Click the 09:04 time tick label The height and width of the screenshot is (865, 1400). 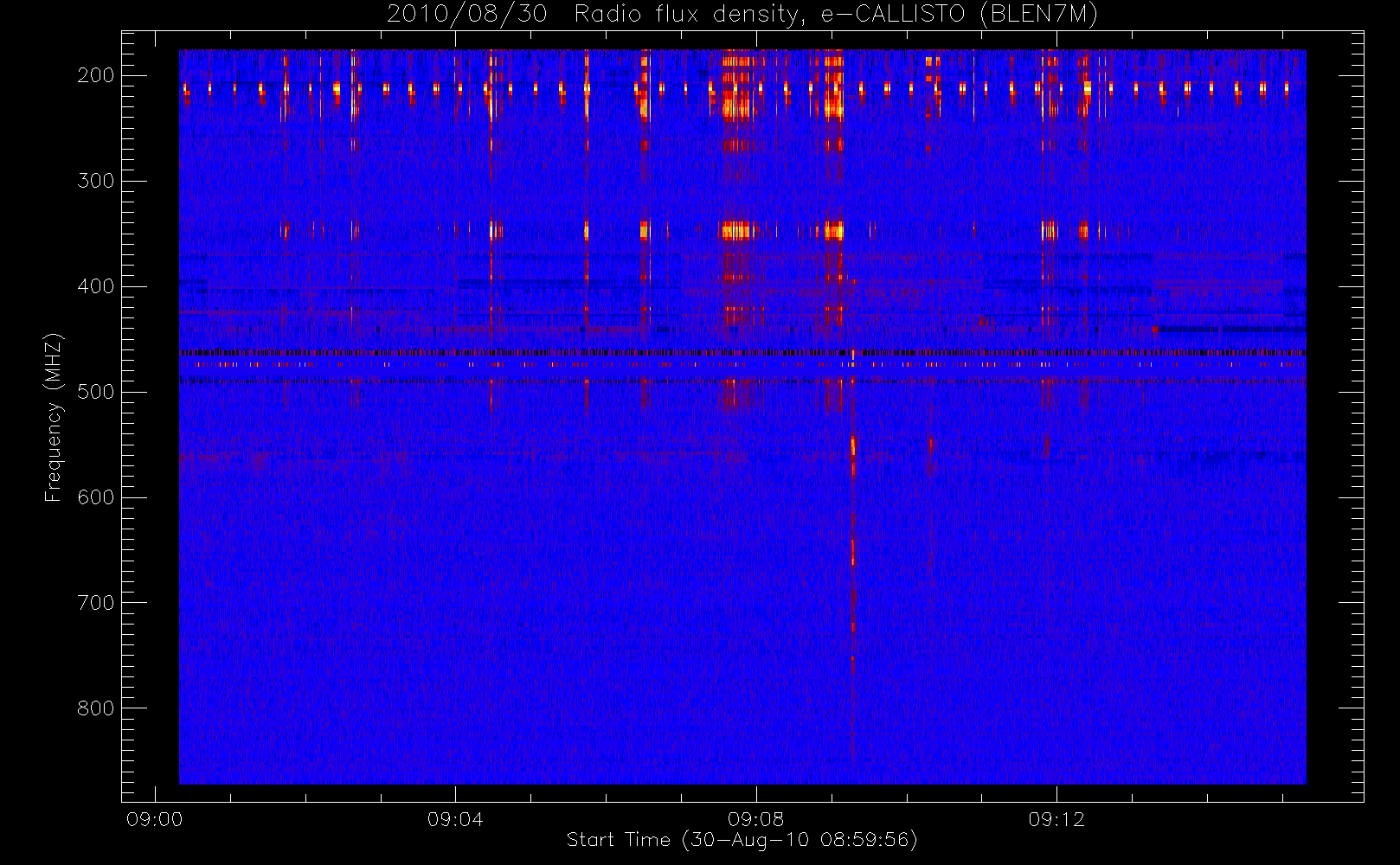[455, 819]
